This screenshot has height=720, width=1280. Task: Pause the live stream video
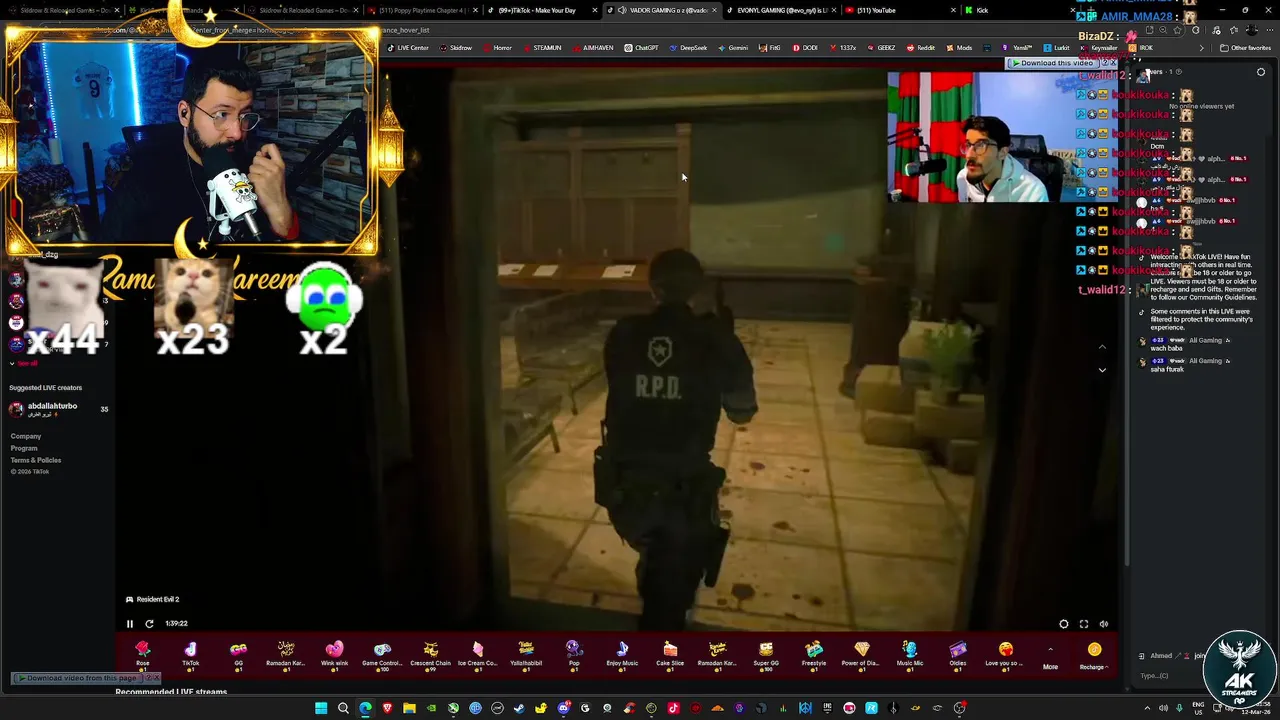coord(129,624)
